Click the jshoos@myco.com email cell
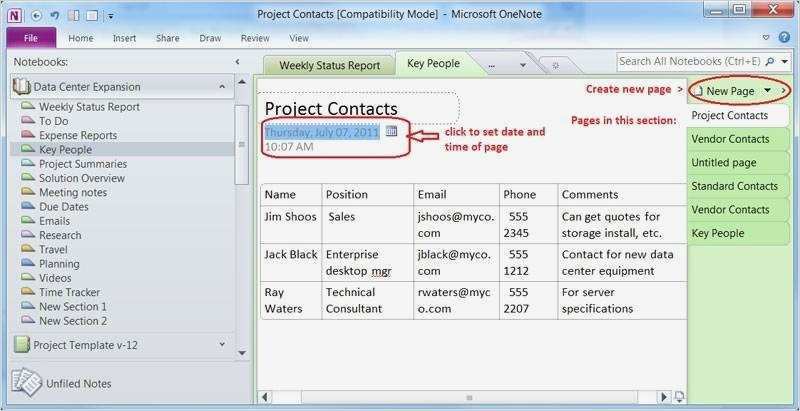The image size is (800, 411). coord(456,225)
